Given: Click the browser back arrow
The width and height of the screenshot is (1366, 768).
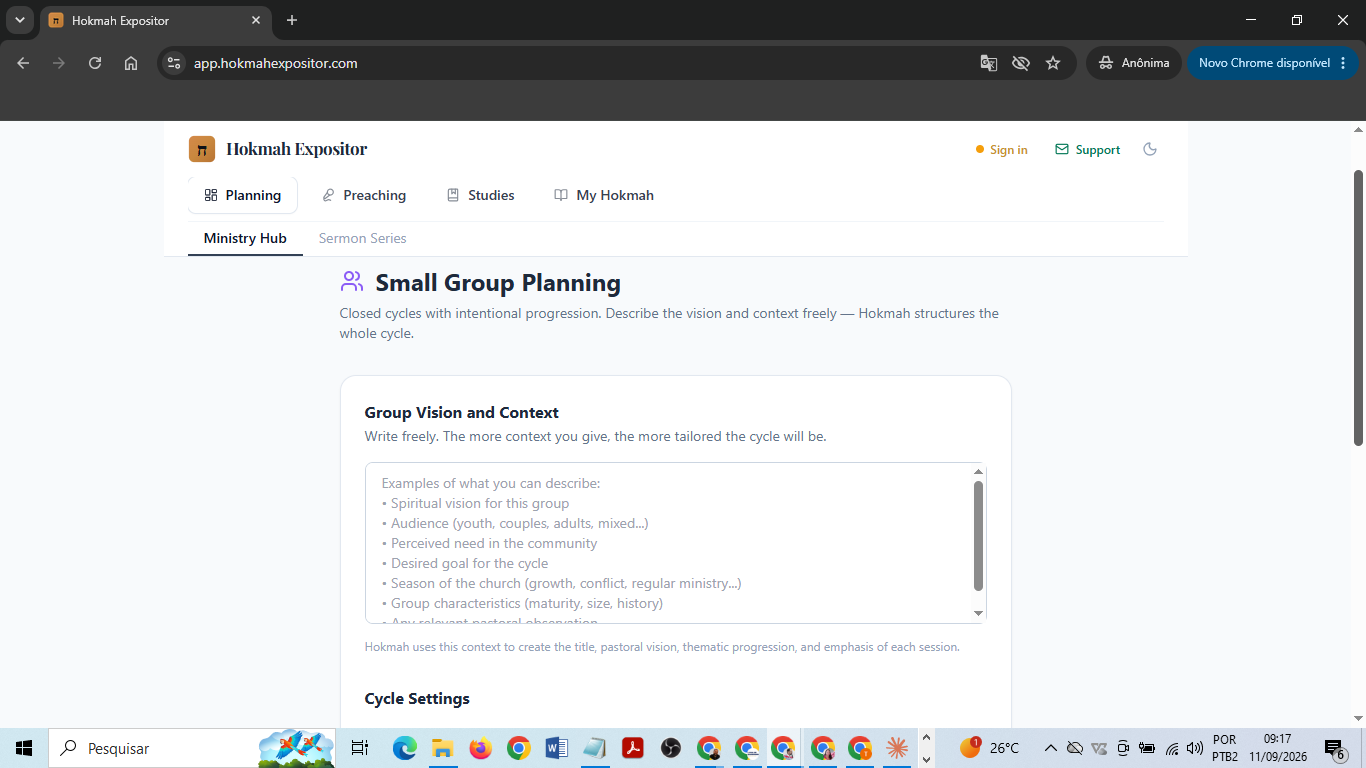Looking at the screenshot, I should (x=23, y=63).
